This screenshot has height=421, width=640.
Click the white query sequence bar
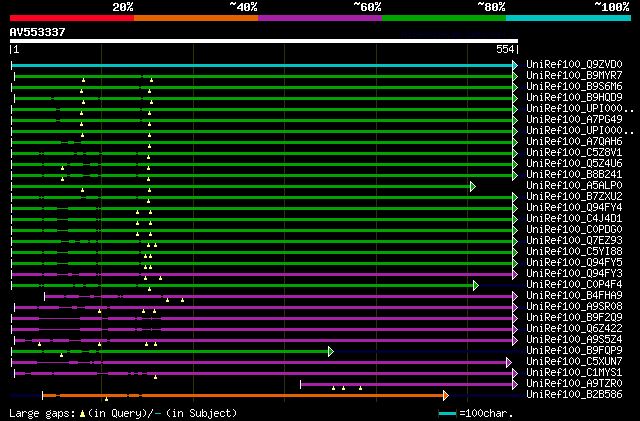264,41
